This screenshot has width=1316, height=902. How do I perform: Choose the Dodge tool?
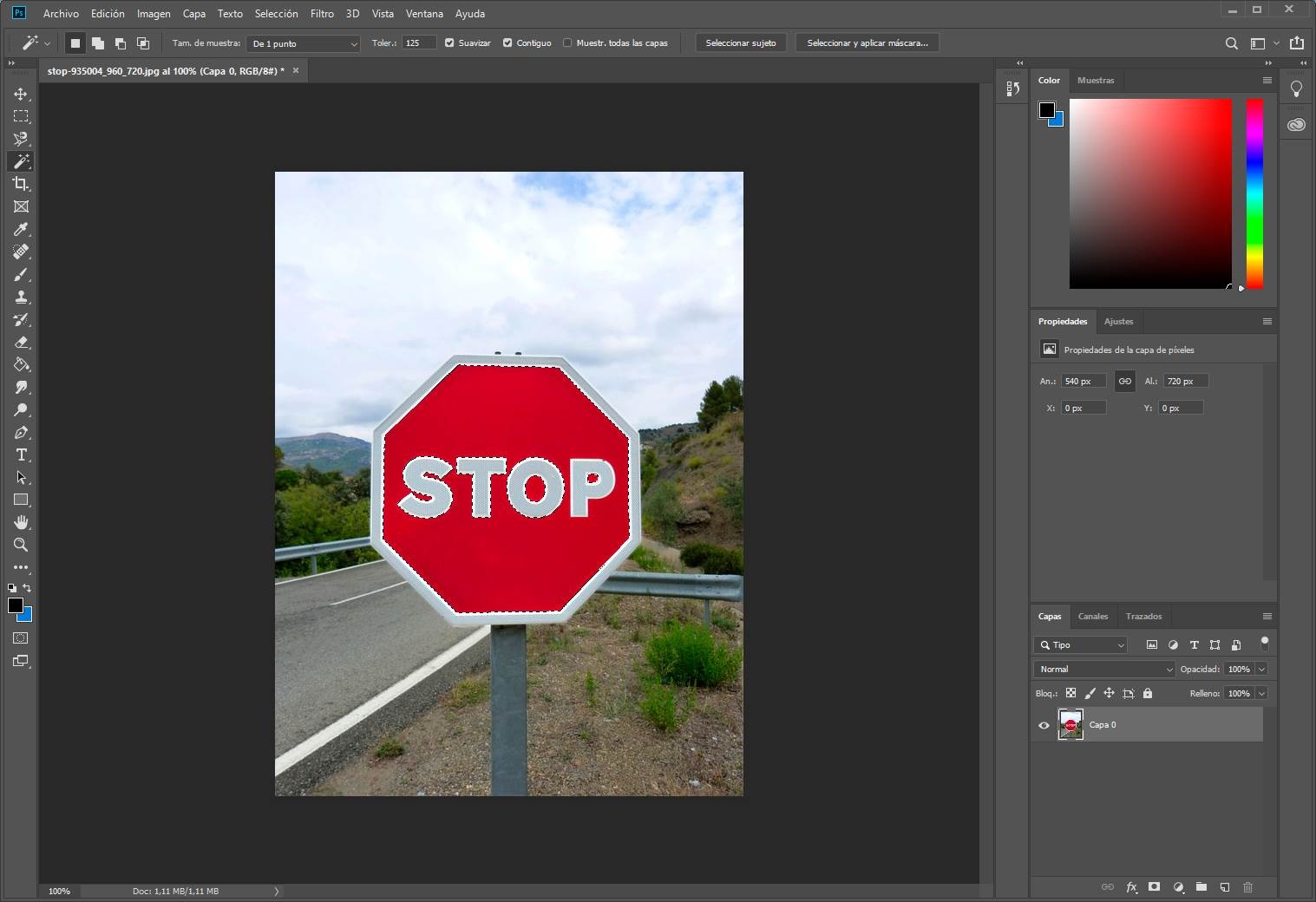[x=21, y=409]
